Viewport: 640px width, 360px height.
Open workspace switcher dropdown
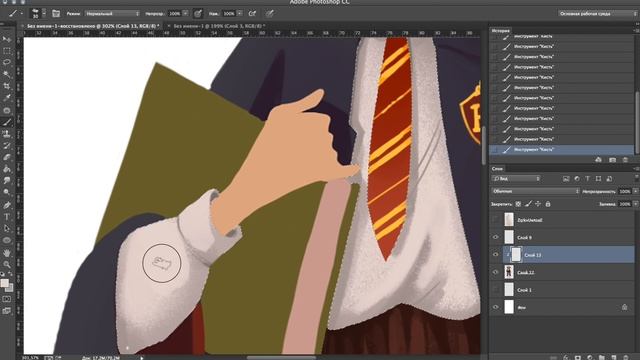point(597,13)
